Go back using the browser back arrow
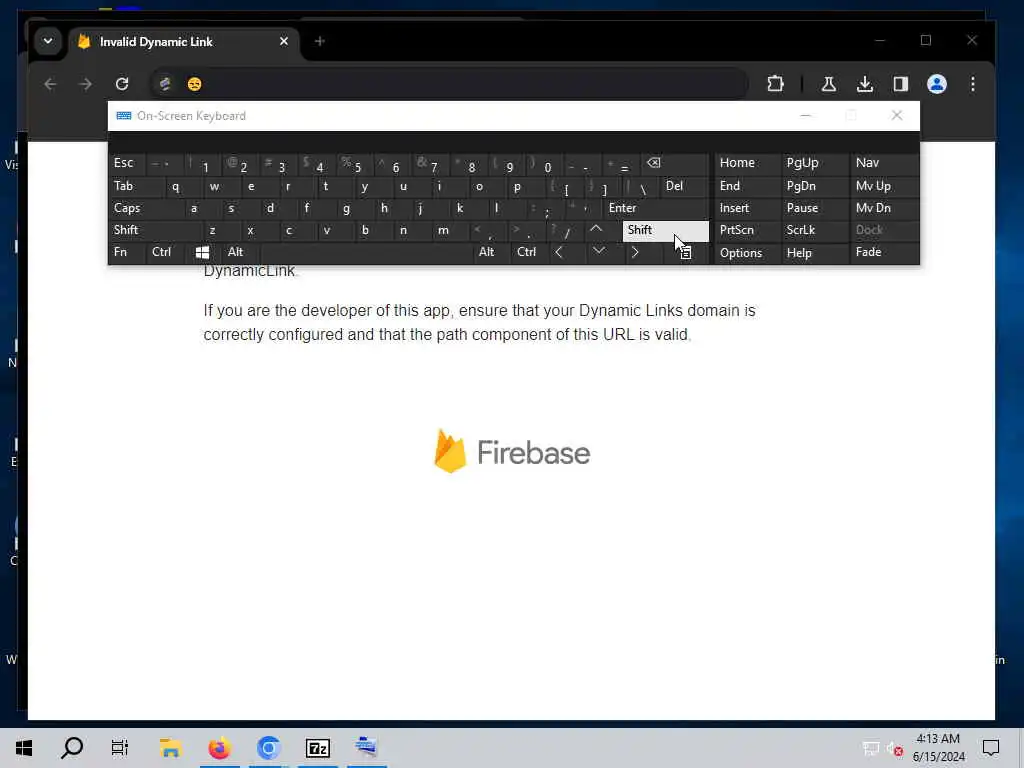The height and width of the screenshot is (768, 1024). [50, 84]
